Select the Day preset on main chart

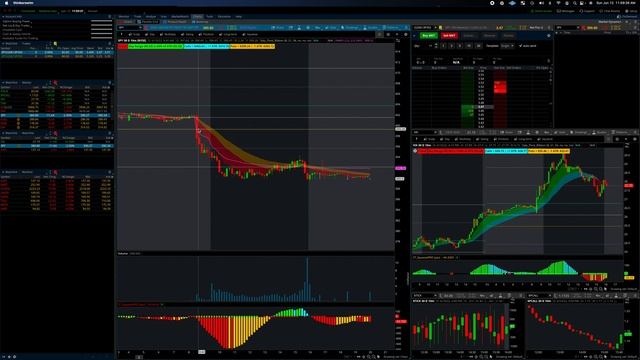click(x=151, y=35)
